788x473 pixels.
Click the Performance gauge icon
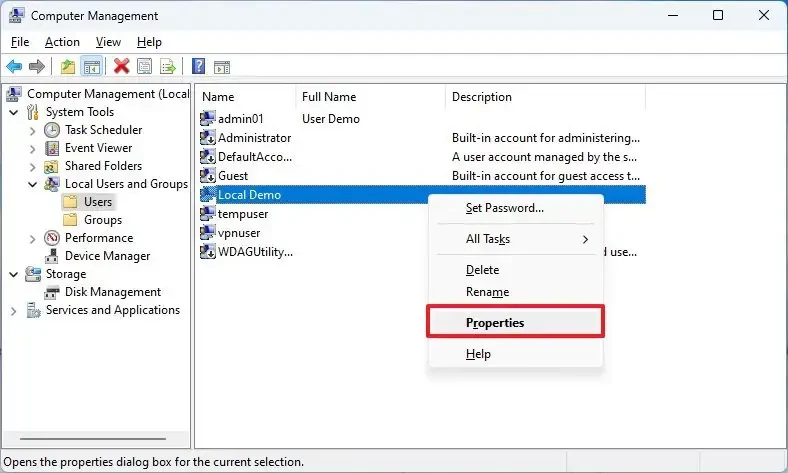(52, 238)
